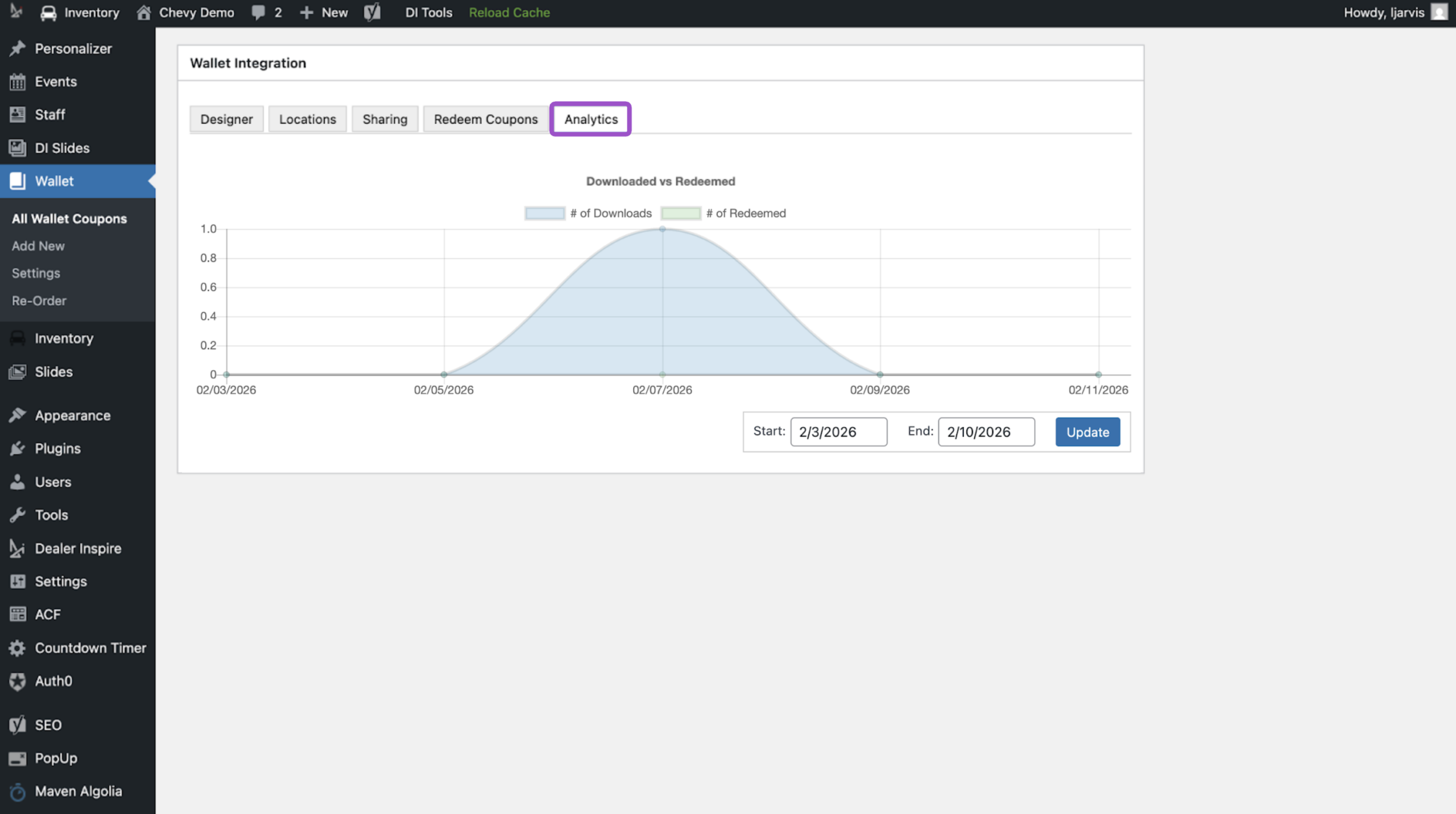Click the Wallet icon in sidebar
Viewport: 1456px width, 814px height.
(x=18, y=181)
